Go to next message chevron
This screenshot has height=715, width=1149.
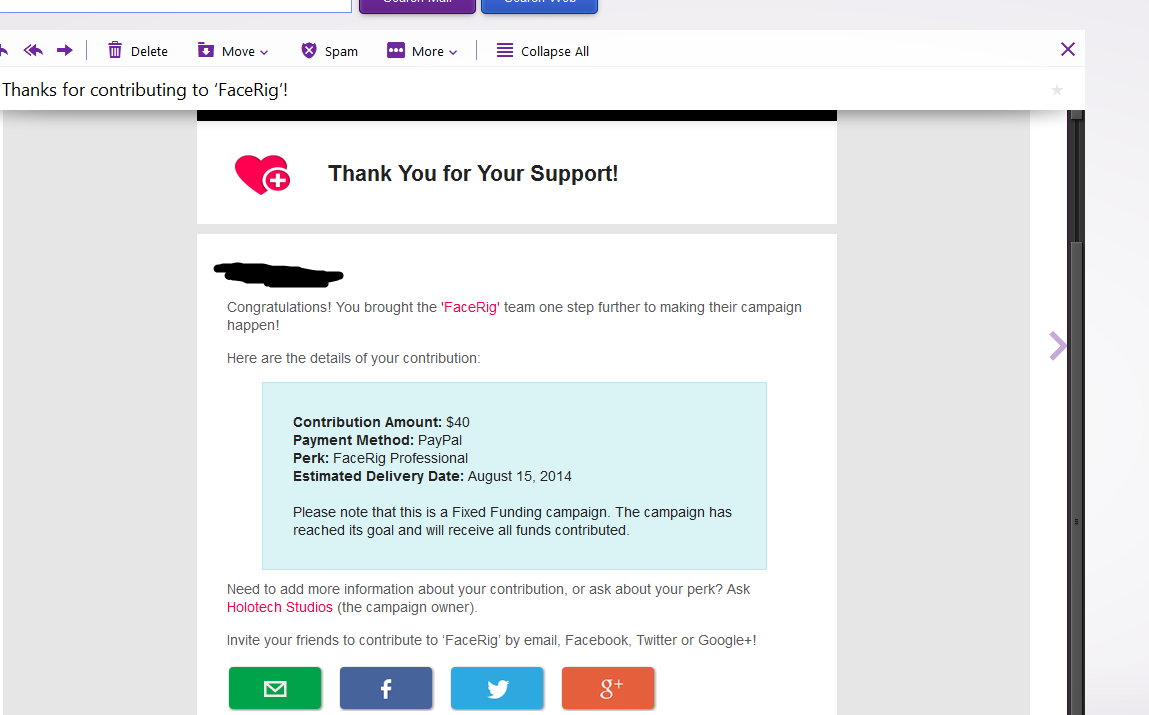pos(1057,346)
